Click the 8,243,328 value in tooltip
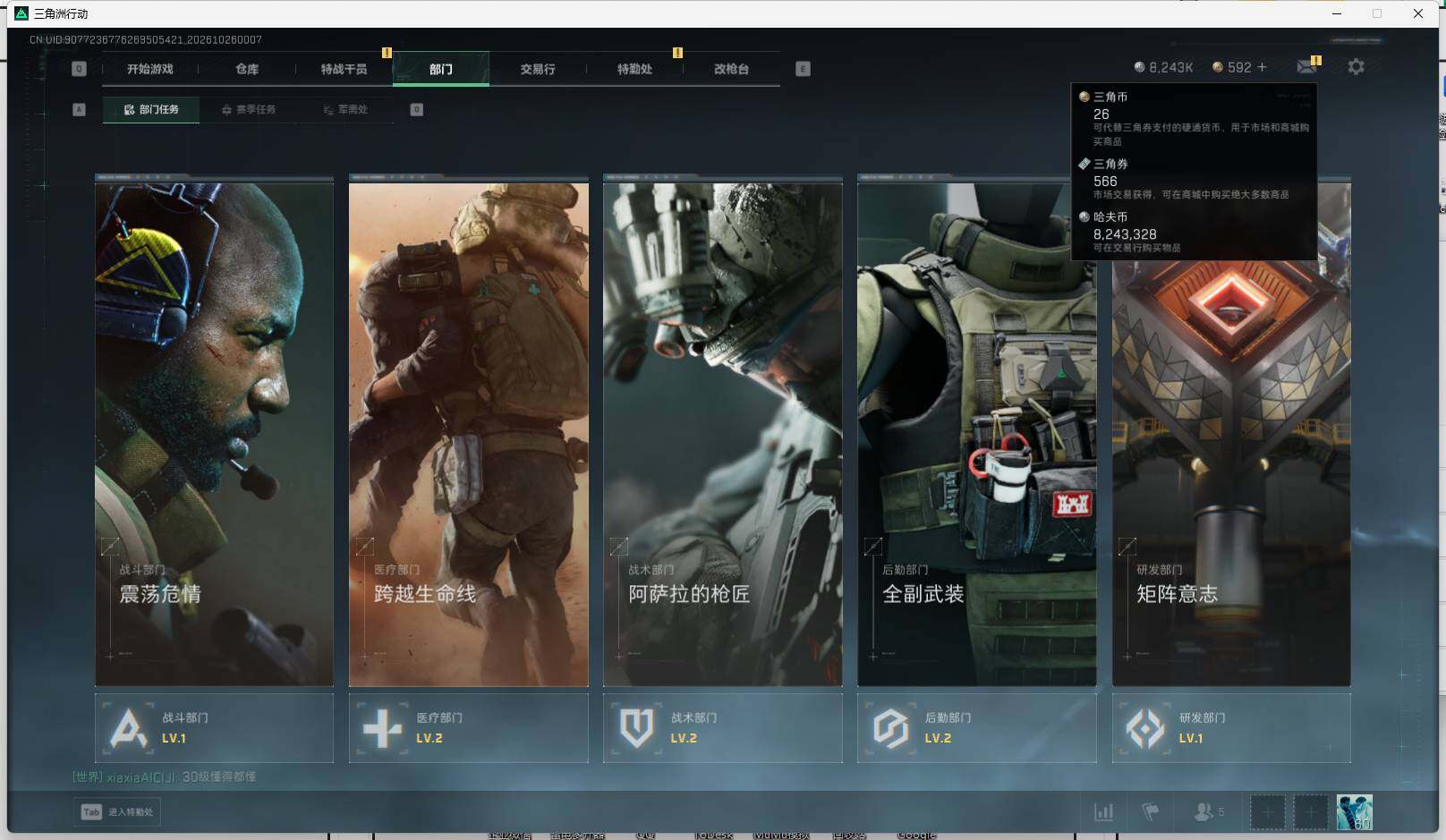The image size is (1446, 840). tap(1125, 234)
